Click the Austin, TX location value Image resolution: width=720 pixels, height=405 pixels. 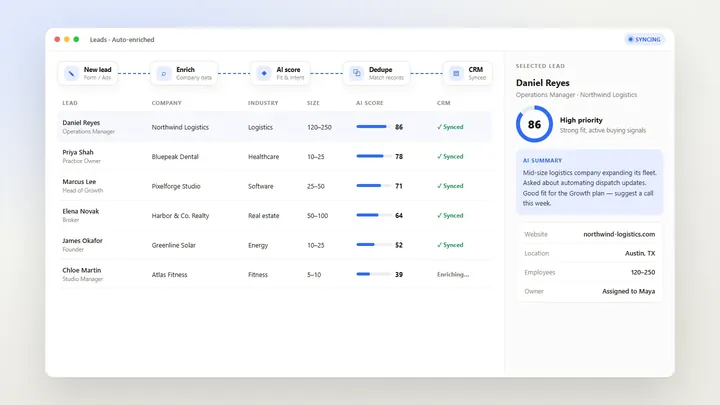tap(640, 253)
